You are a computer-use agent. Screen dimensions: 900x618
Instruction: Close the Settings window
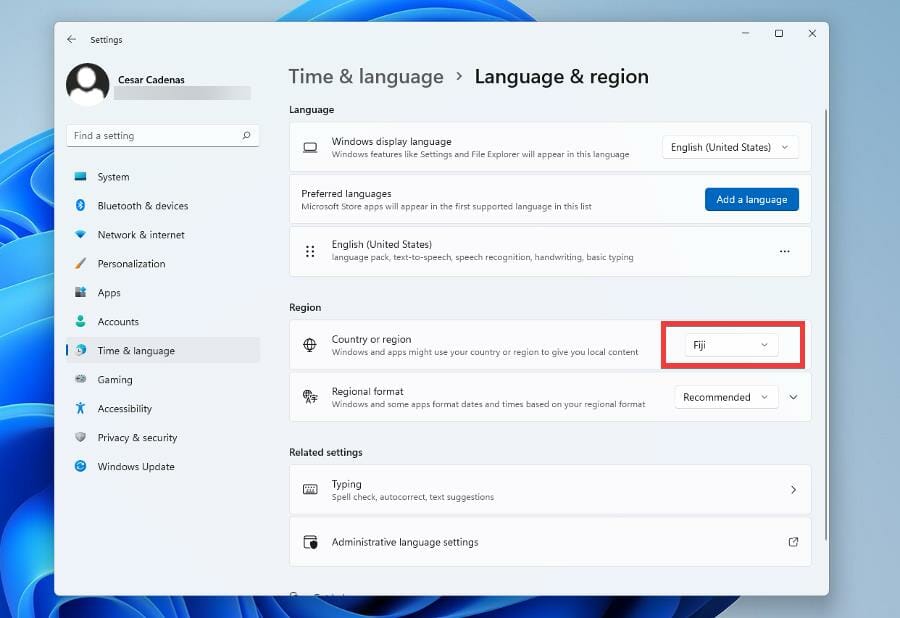812,33
